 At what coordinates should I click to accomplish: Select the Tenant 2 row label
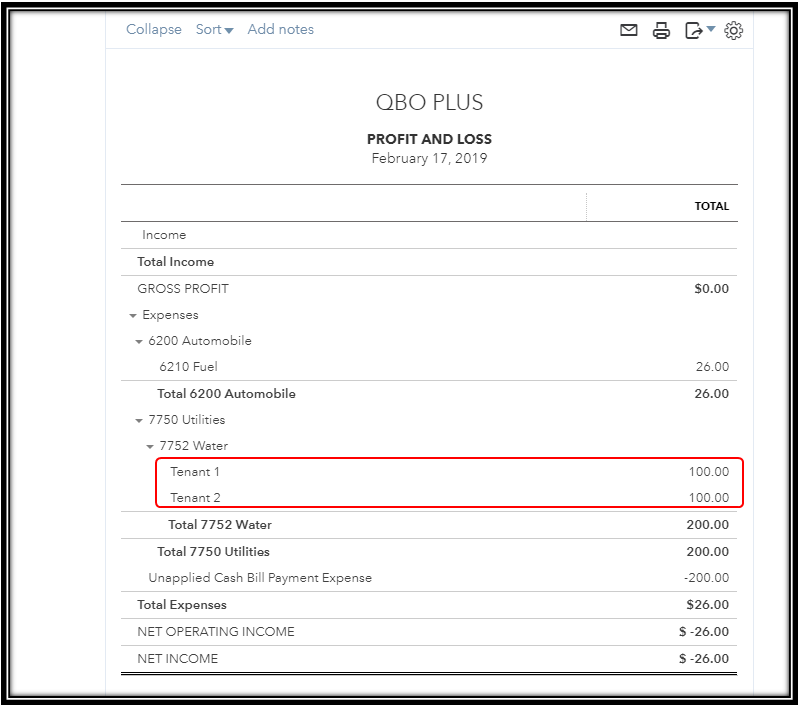195,498
